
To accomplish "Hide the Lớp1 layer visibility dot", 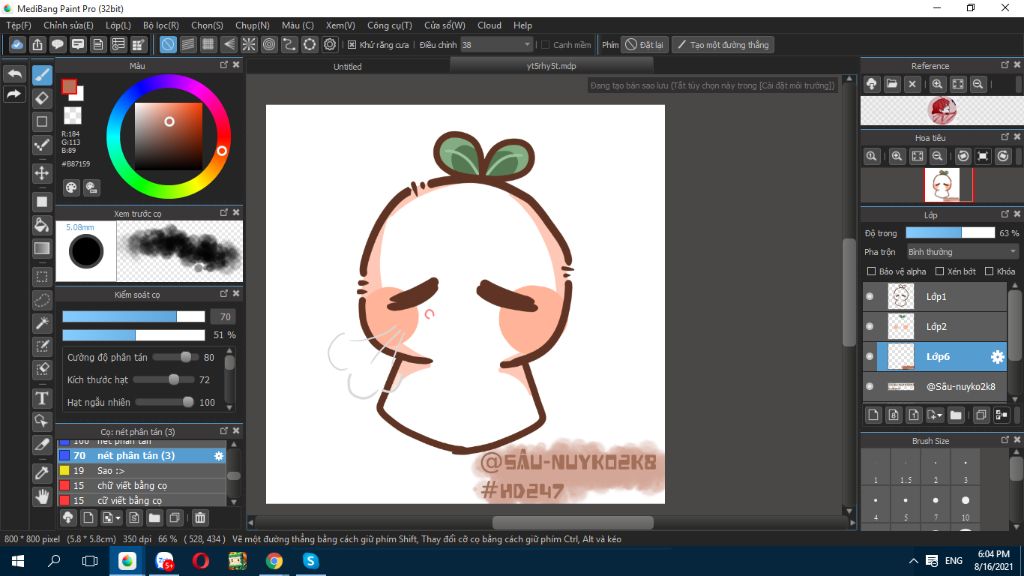I will point(869,296).
